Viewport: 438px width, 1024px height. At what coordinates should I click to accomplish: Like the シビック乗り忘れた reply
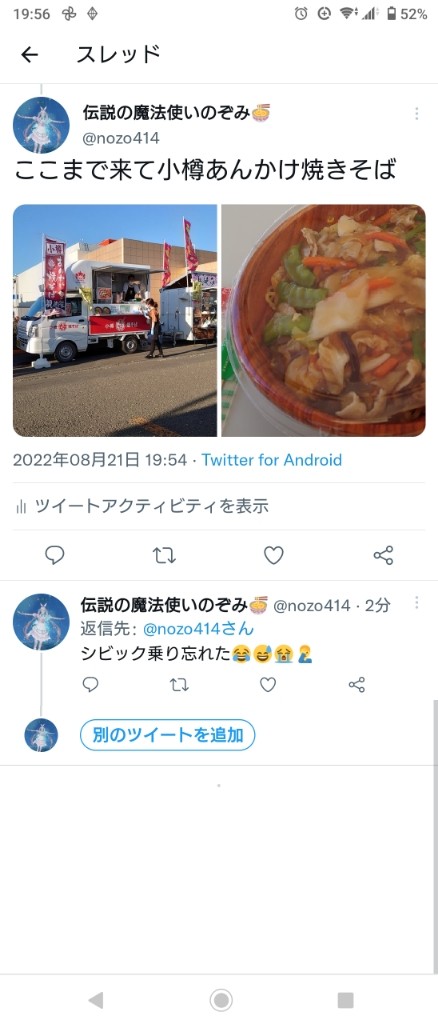(268, 684)
